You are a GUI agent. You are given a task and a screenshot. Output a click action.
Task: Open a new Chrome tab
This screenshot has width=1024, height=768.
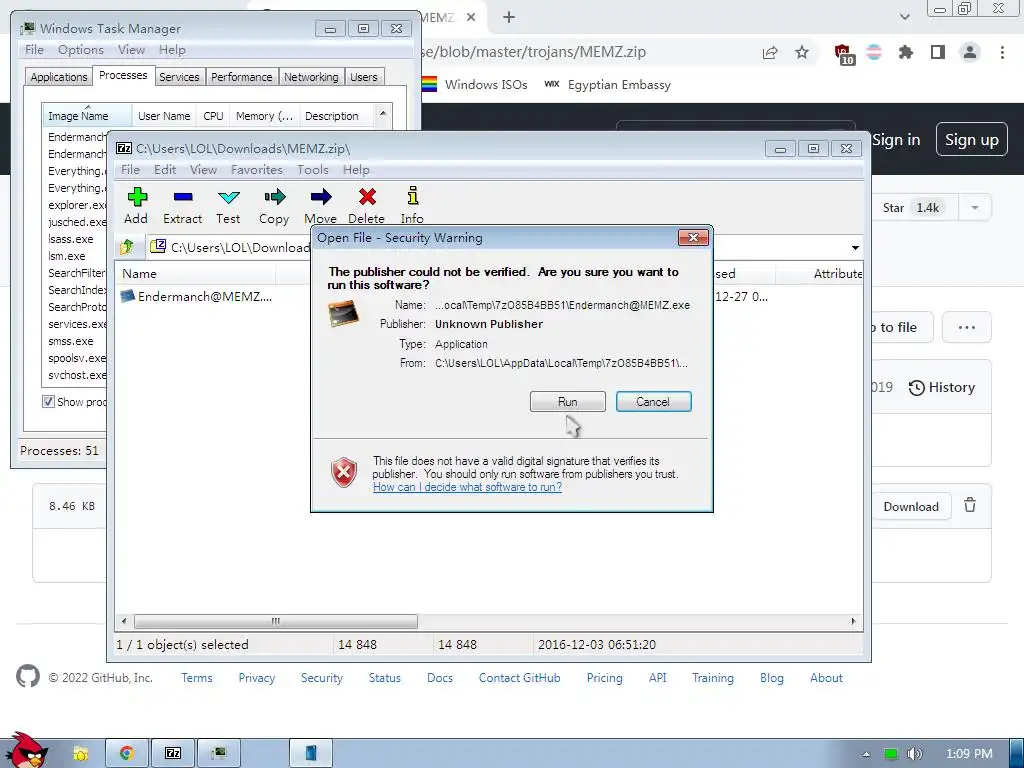[509, 17]
